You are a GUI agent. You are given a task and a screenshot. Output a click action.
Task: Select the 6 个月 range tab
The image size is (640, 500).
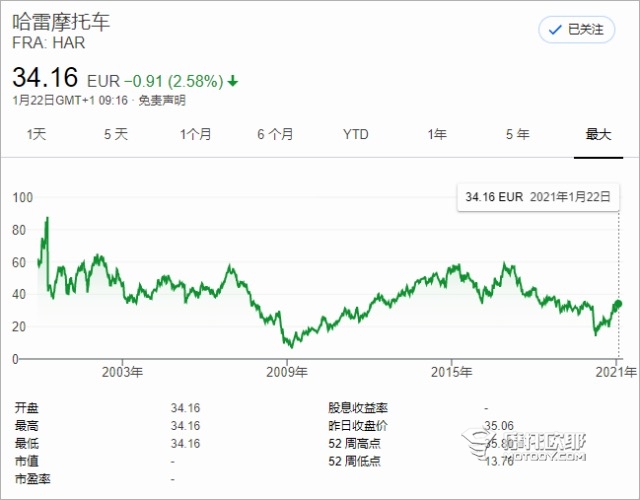click(276, 134)
